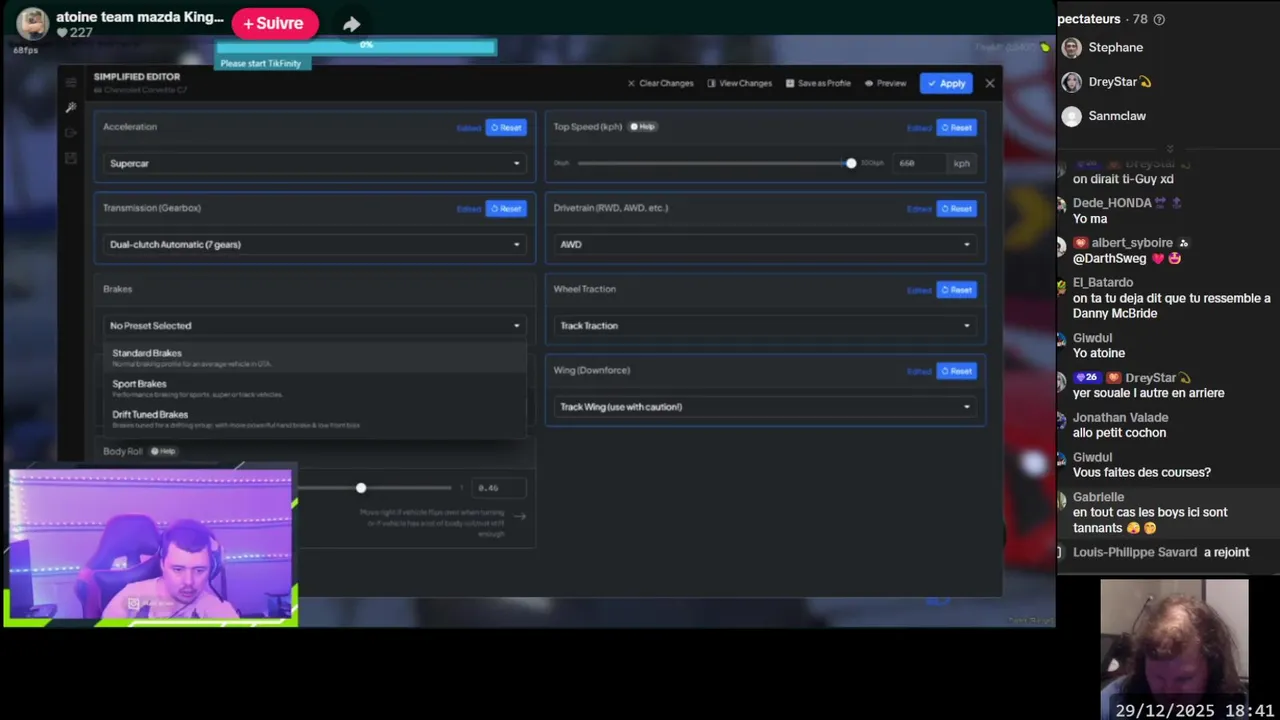Click the Help badge beside Body Roll
Screen dimensions: 1280x720
(x=163, y=451)
